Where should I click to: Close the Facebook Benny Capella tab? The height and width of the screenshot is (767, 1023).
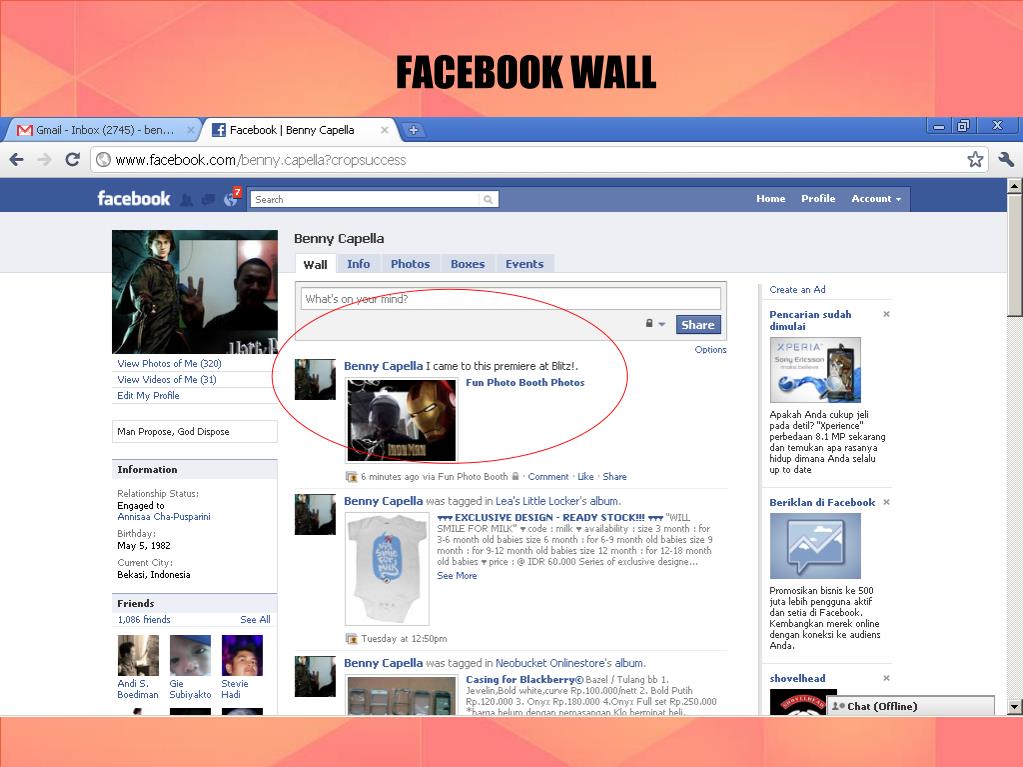pyautogui.click(x=384, y=130)
